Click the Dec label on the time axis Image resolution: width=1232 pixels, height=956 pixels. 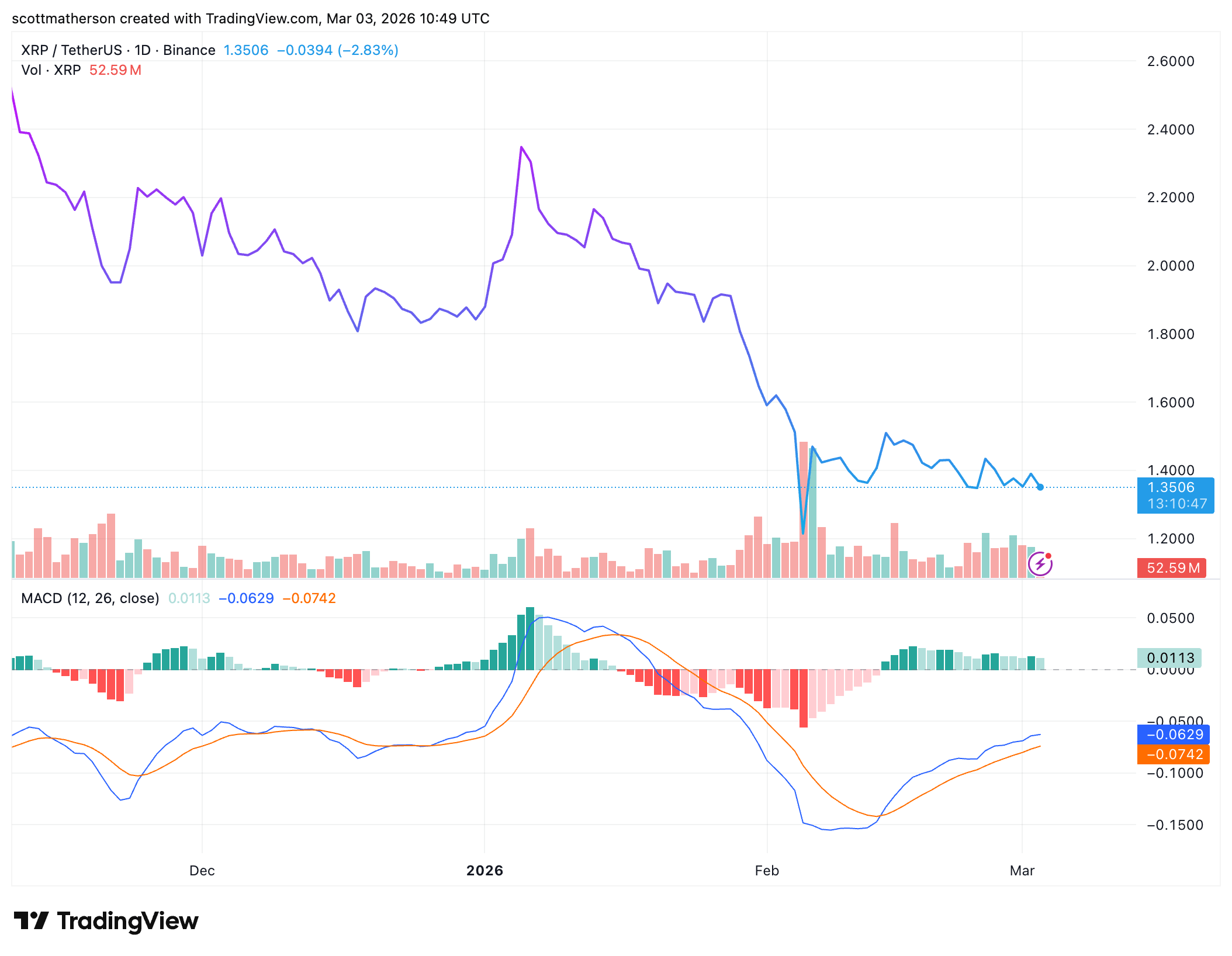pyautogui.click(x=202, y=871)
